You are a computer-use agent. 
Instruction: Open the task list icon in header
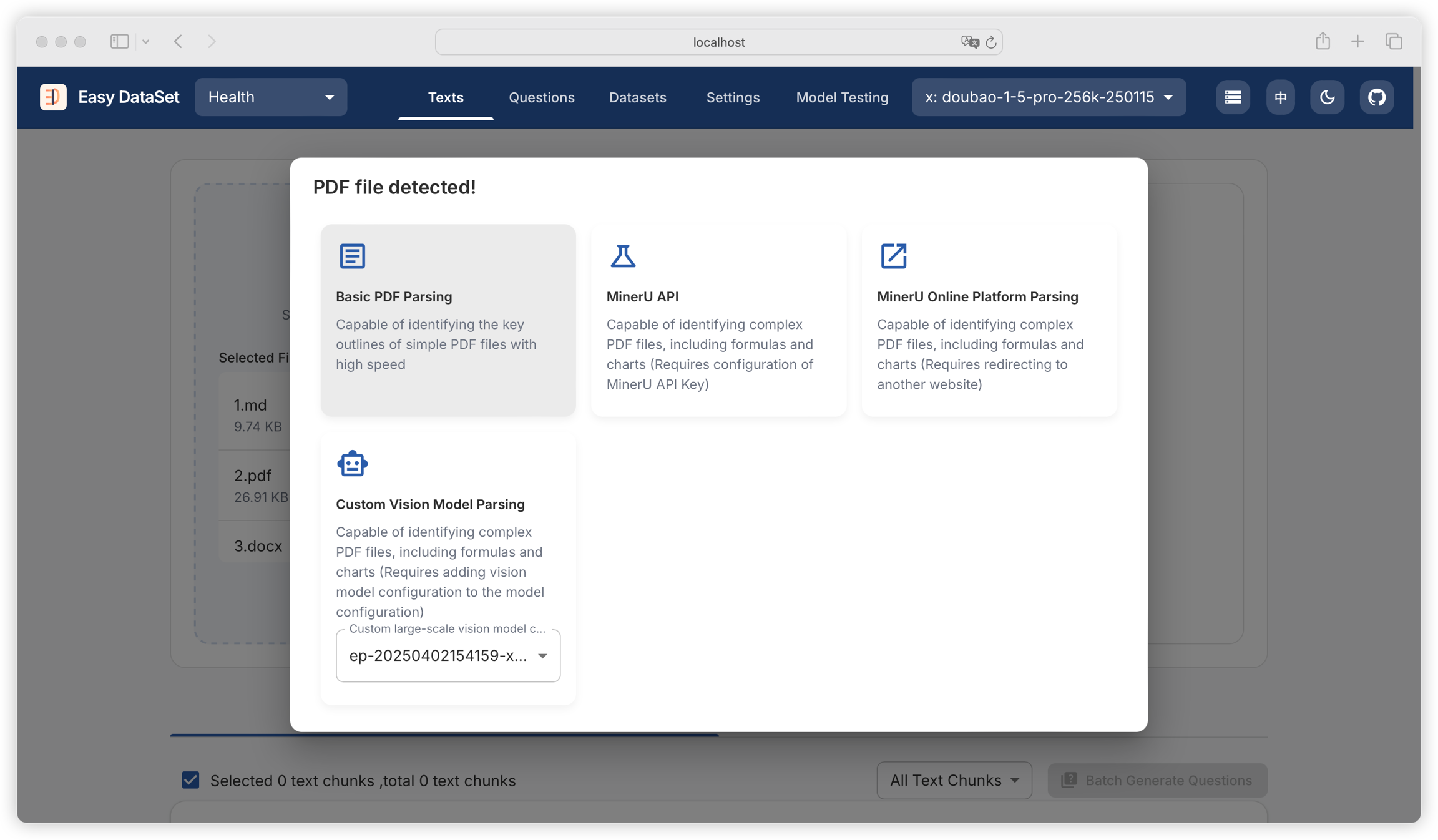[x=1232, y=97]
